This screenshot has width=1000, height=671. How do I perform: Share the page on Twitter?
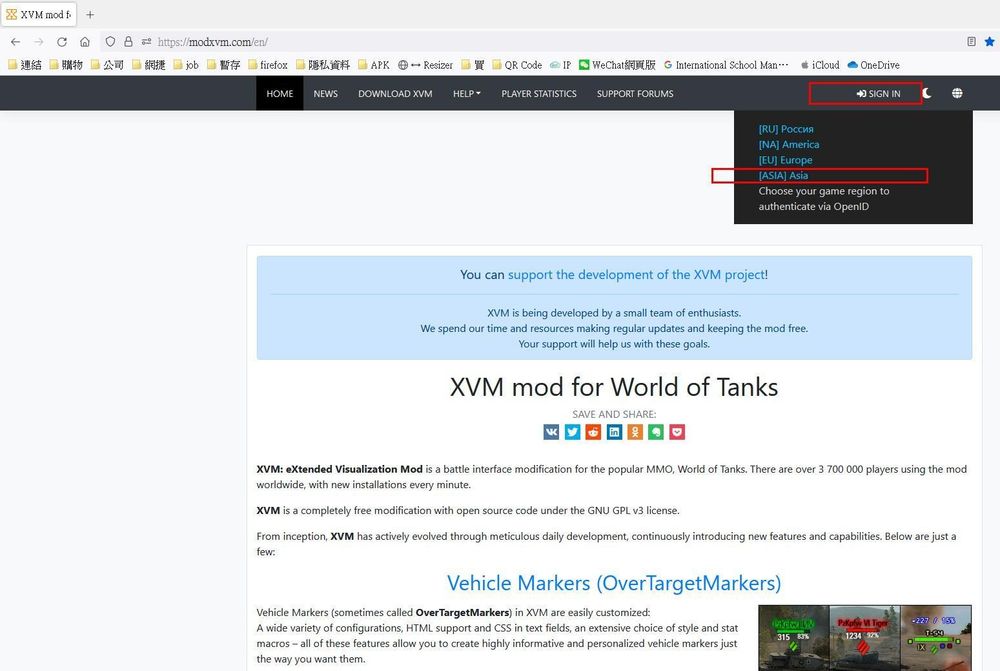[572, 432]
